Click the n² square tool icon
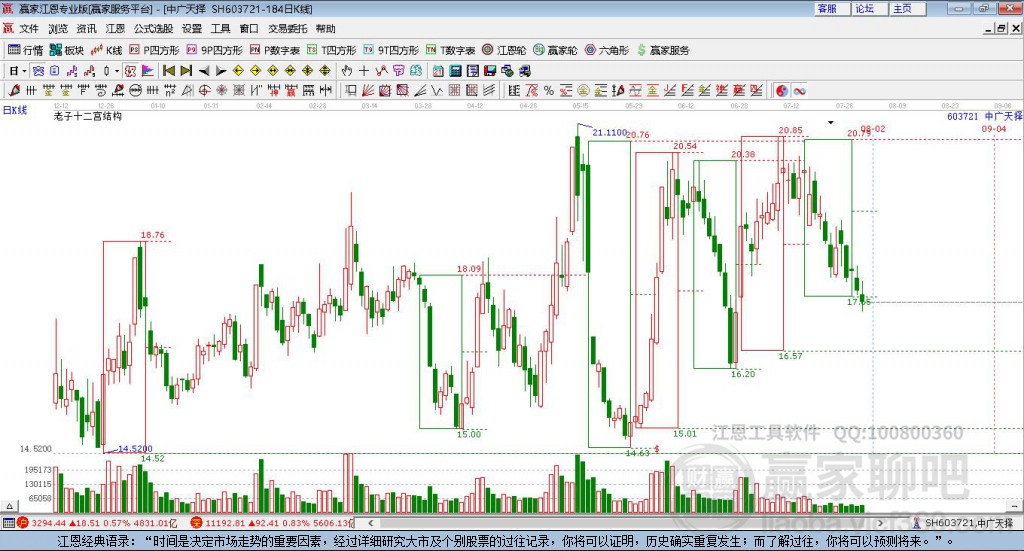This screenshot has width=1024, height=551. pos(170,91)
